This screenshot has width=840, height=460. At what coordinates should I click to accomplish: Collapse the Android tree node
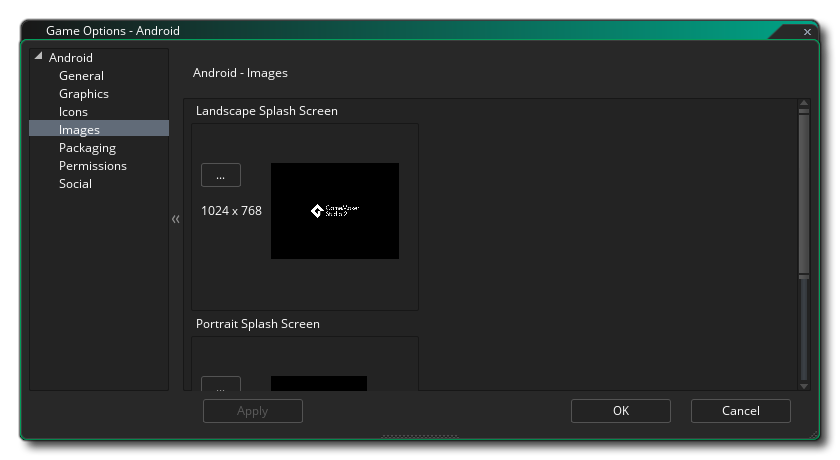click(39, 56)
